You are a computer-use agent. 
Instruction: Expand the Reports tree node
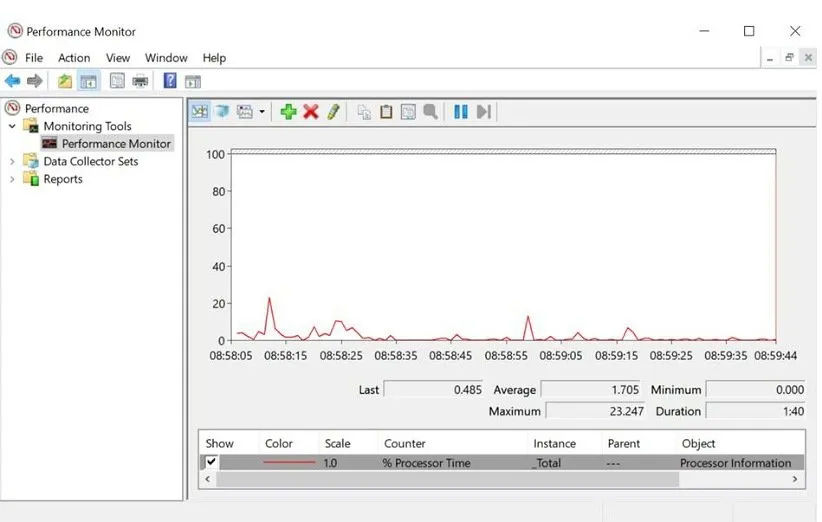click(x=12, y=179)
